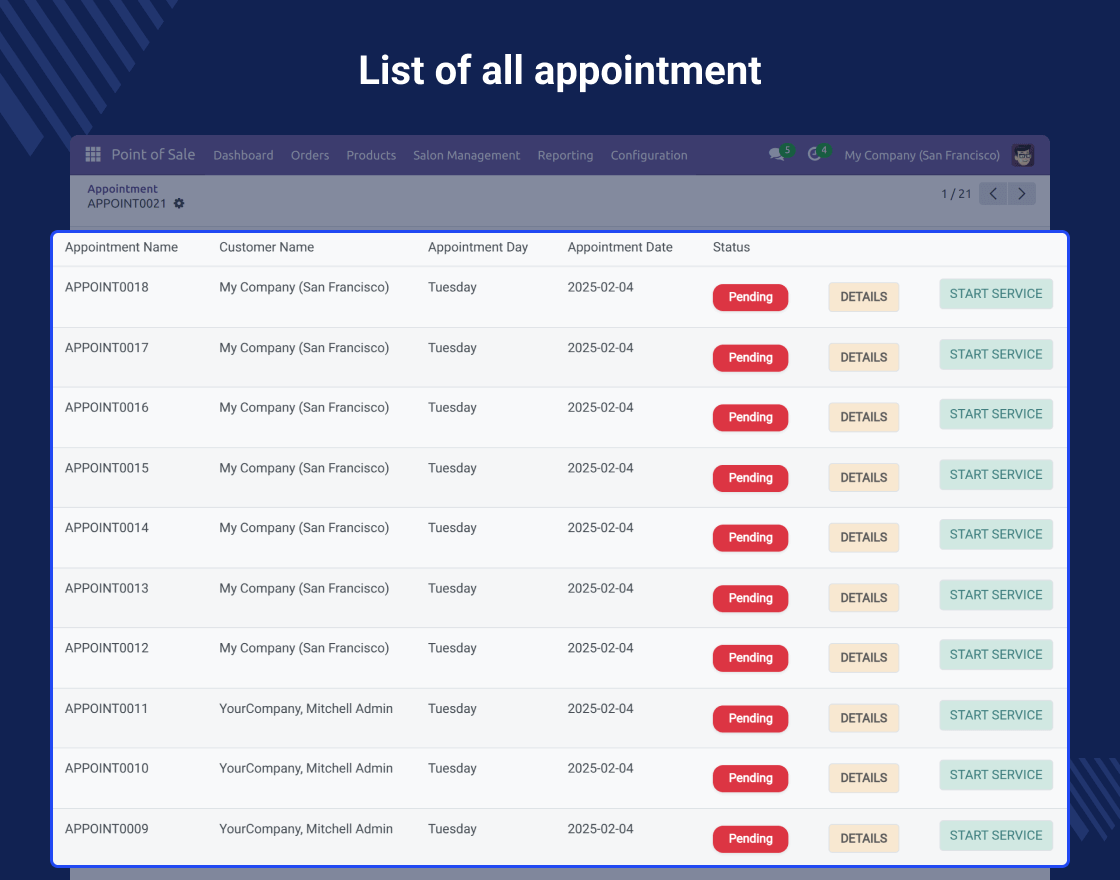The width and height of the screenshot is (1120, 880).
Task: Open the My Company (San Francisco) switcher
Action: coord(922,155)
